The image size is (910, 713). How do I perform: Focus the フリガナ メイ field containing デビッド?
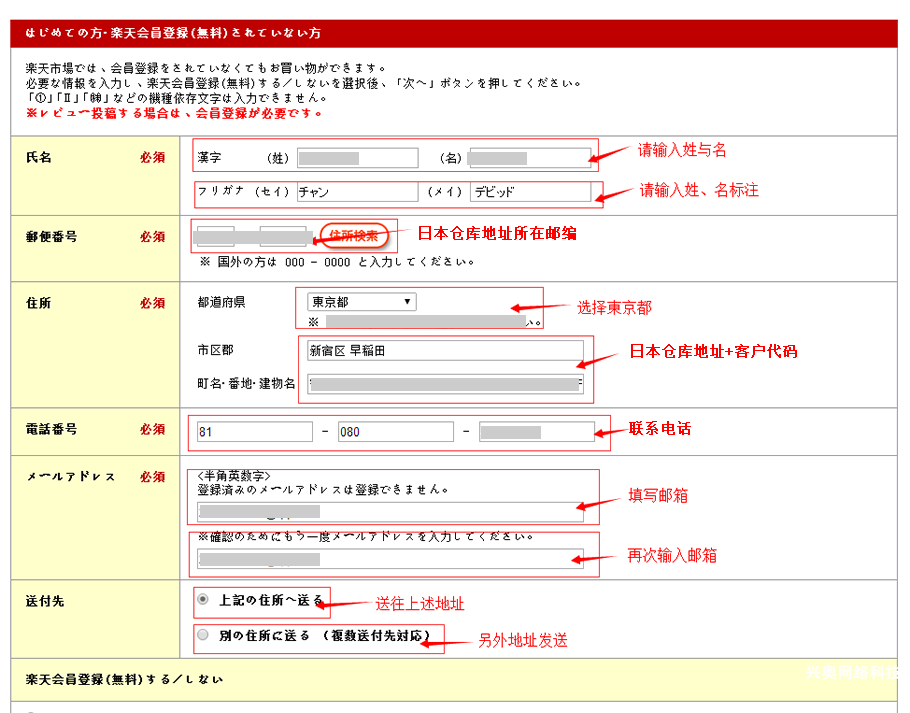(529, 192)
